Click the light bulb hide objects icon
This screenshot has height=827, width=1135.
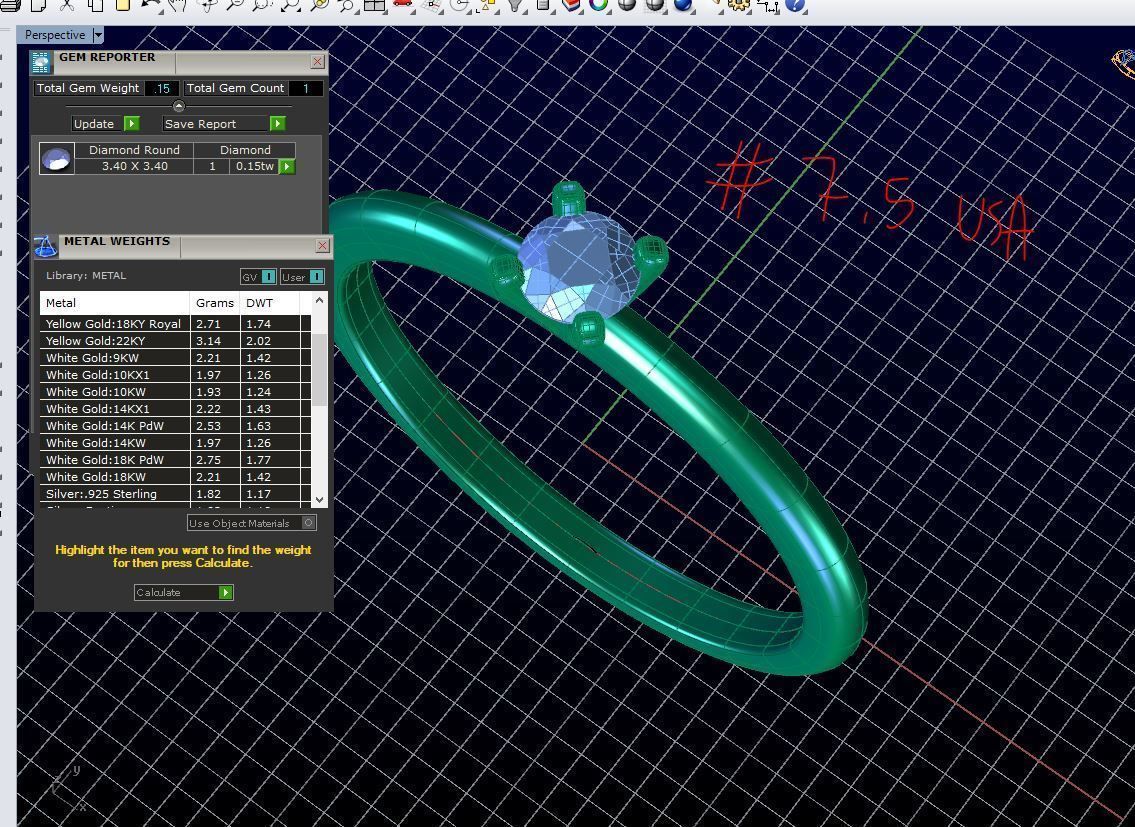click(x=515, y=5)
